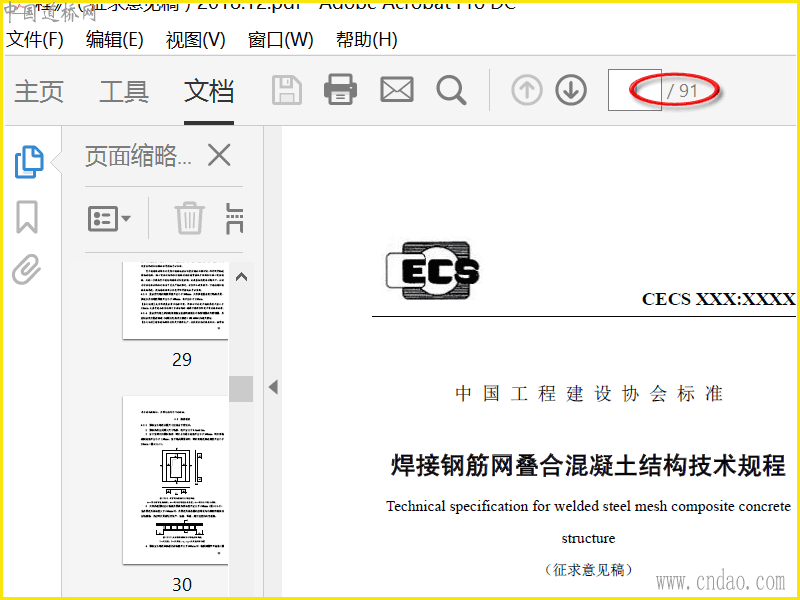
Task: Open the 视图(V) menu
Action: 195,39
